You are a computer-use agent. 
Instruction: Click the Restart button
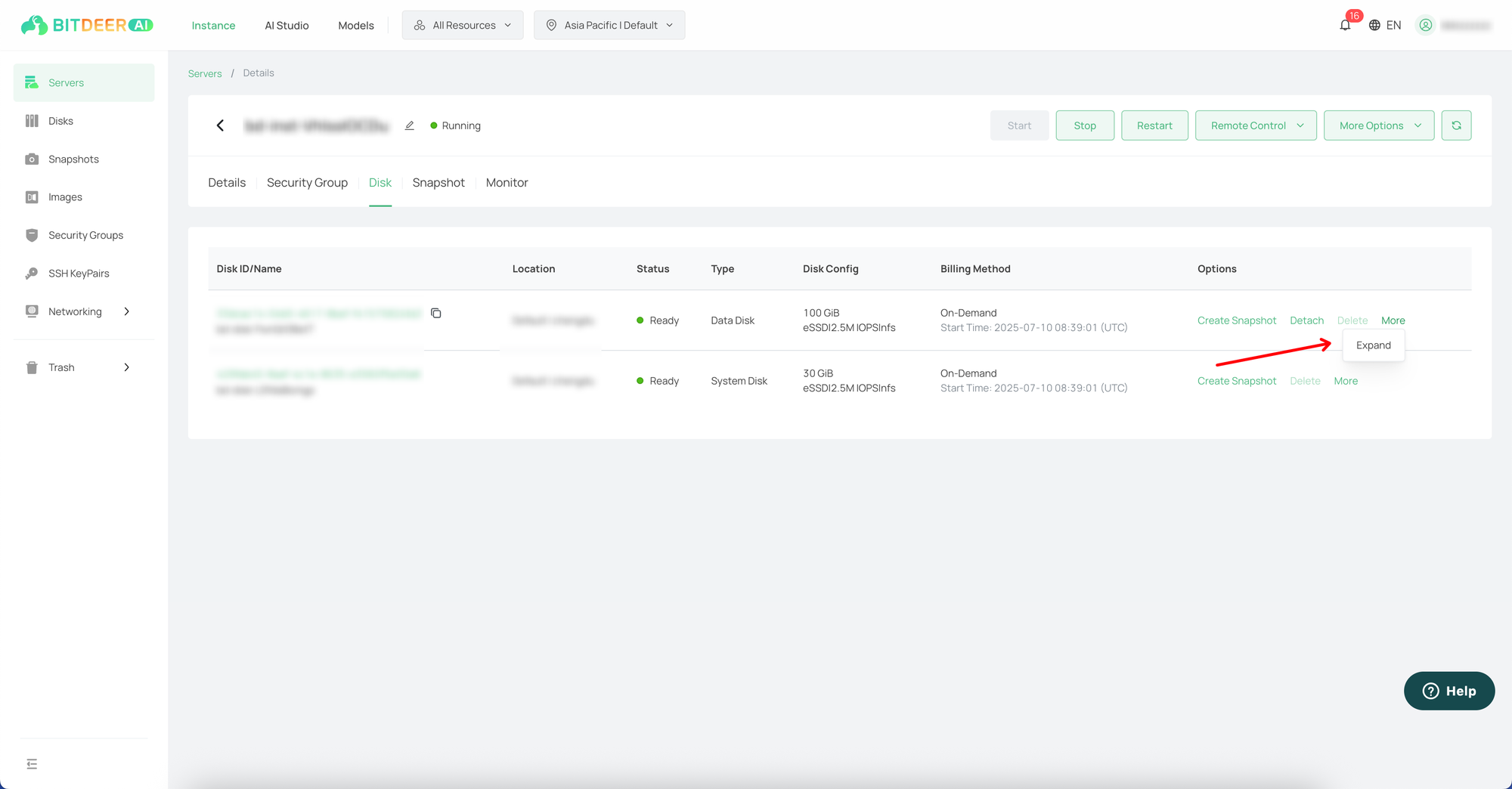pyautogui.click(x=1154, y=125)
